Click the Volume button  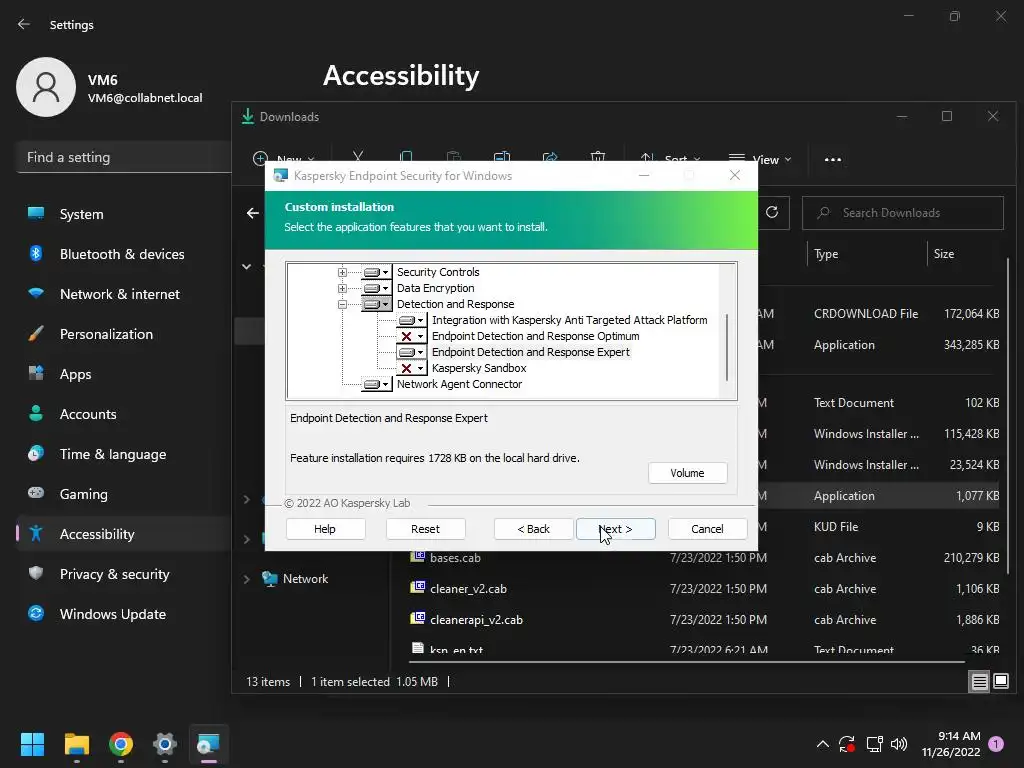click(x=688, y=473)
